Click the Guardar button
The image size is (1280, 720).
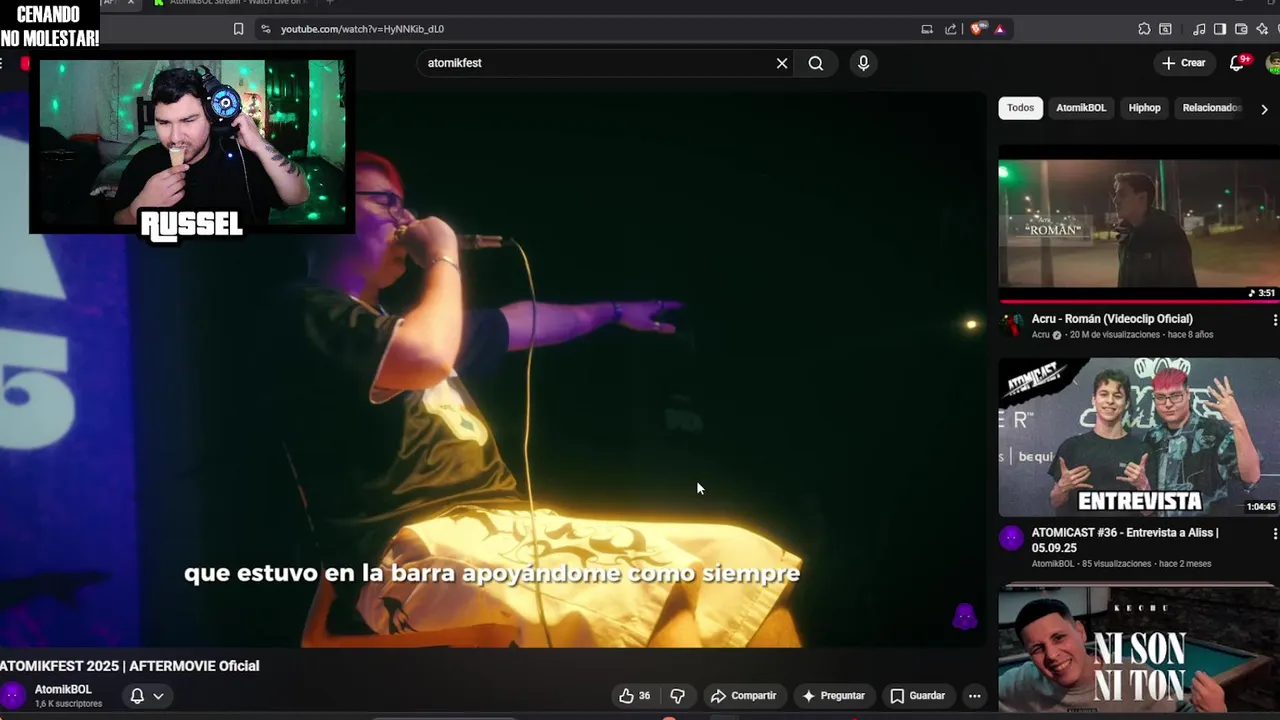[x=917, y=696]
